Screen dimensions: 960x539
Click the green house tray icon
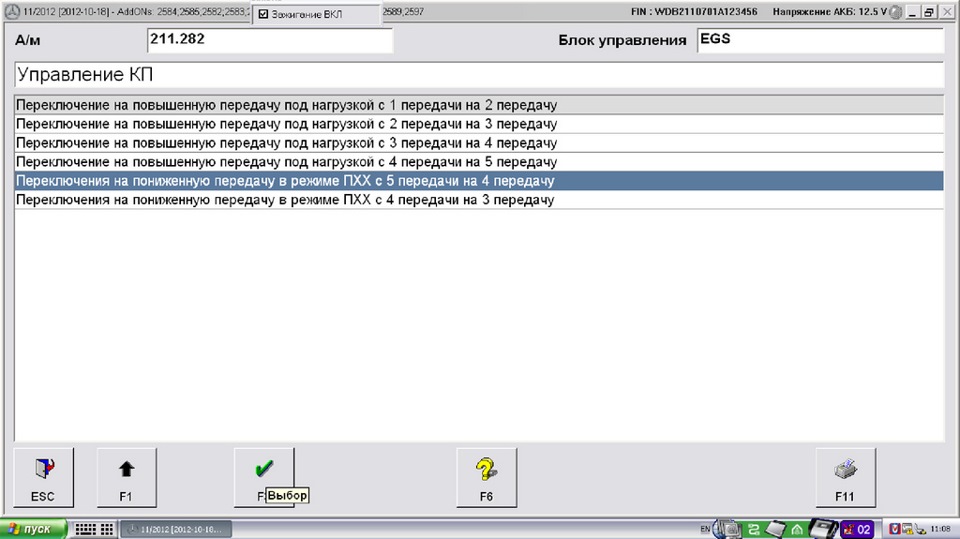pos(797,529)
